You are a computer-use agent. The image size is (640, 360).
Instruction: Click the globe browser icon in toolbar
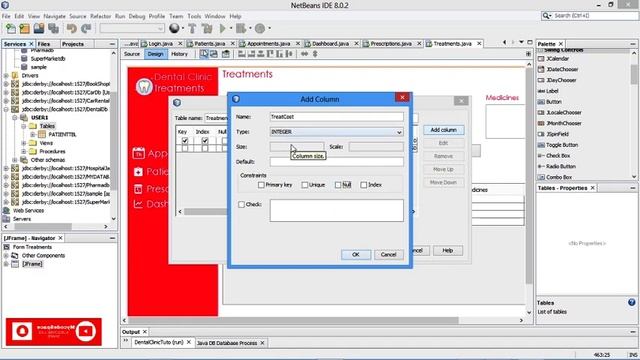coord(174,28)
